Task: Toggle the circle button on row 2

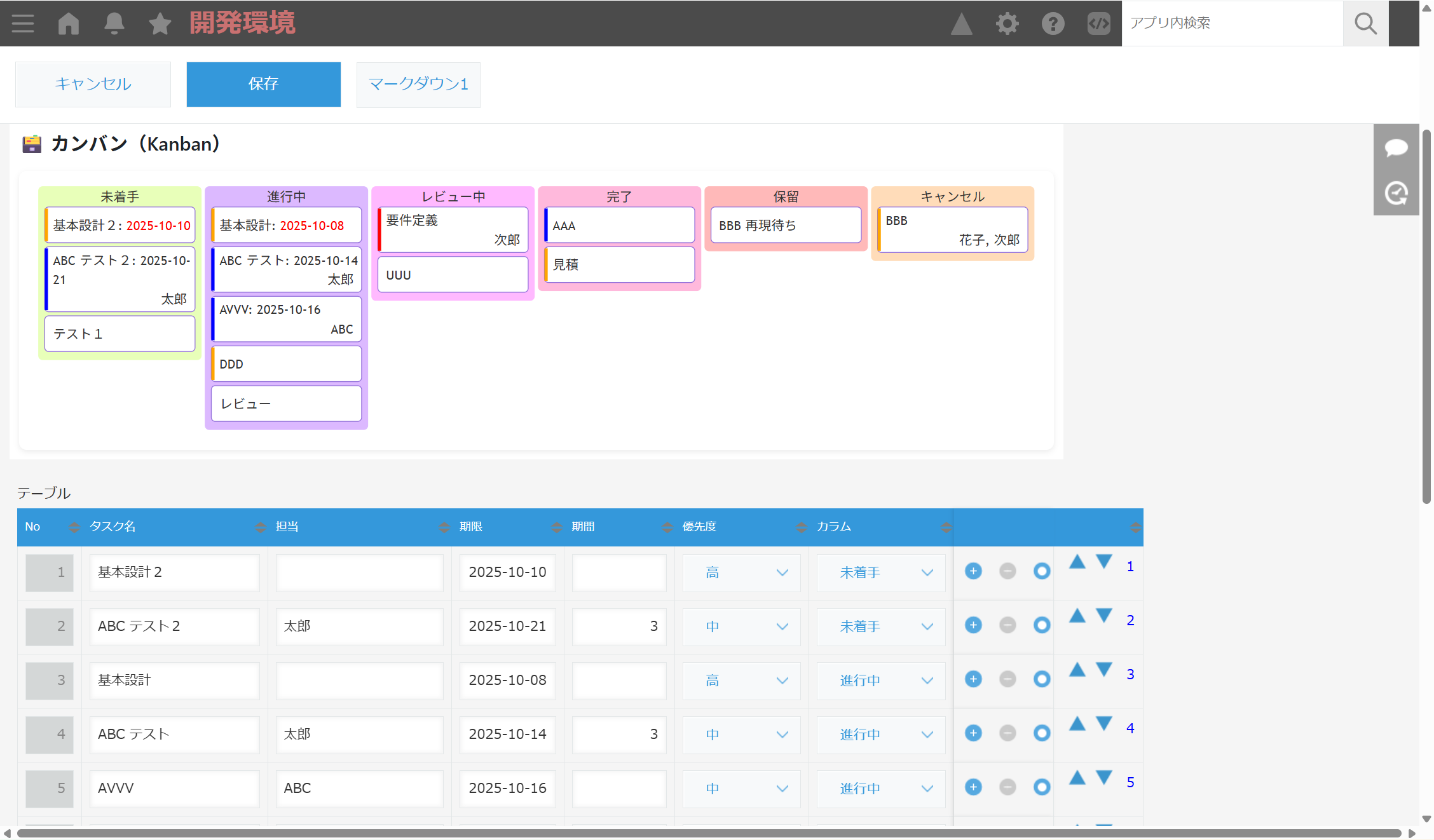Action: click(x=1041, y=625)
